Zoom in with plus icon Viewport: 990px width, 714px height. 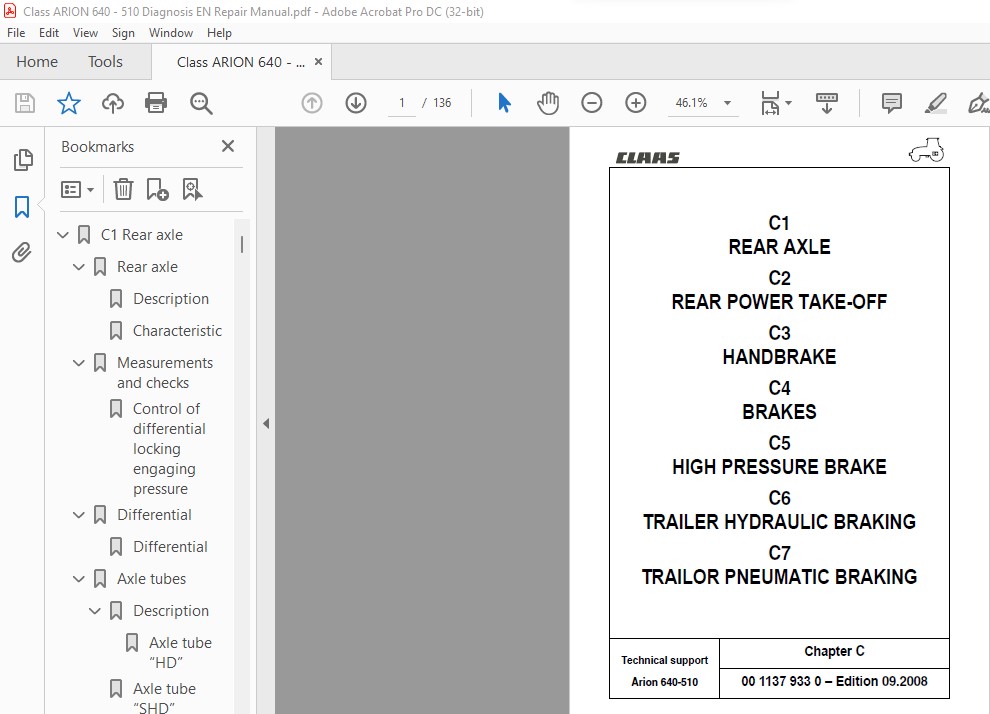point(636,103)
